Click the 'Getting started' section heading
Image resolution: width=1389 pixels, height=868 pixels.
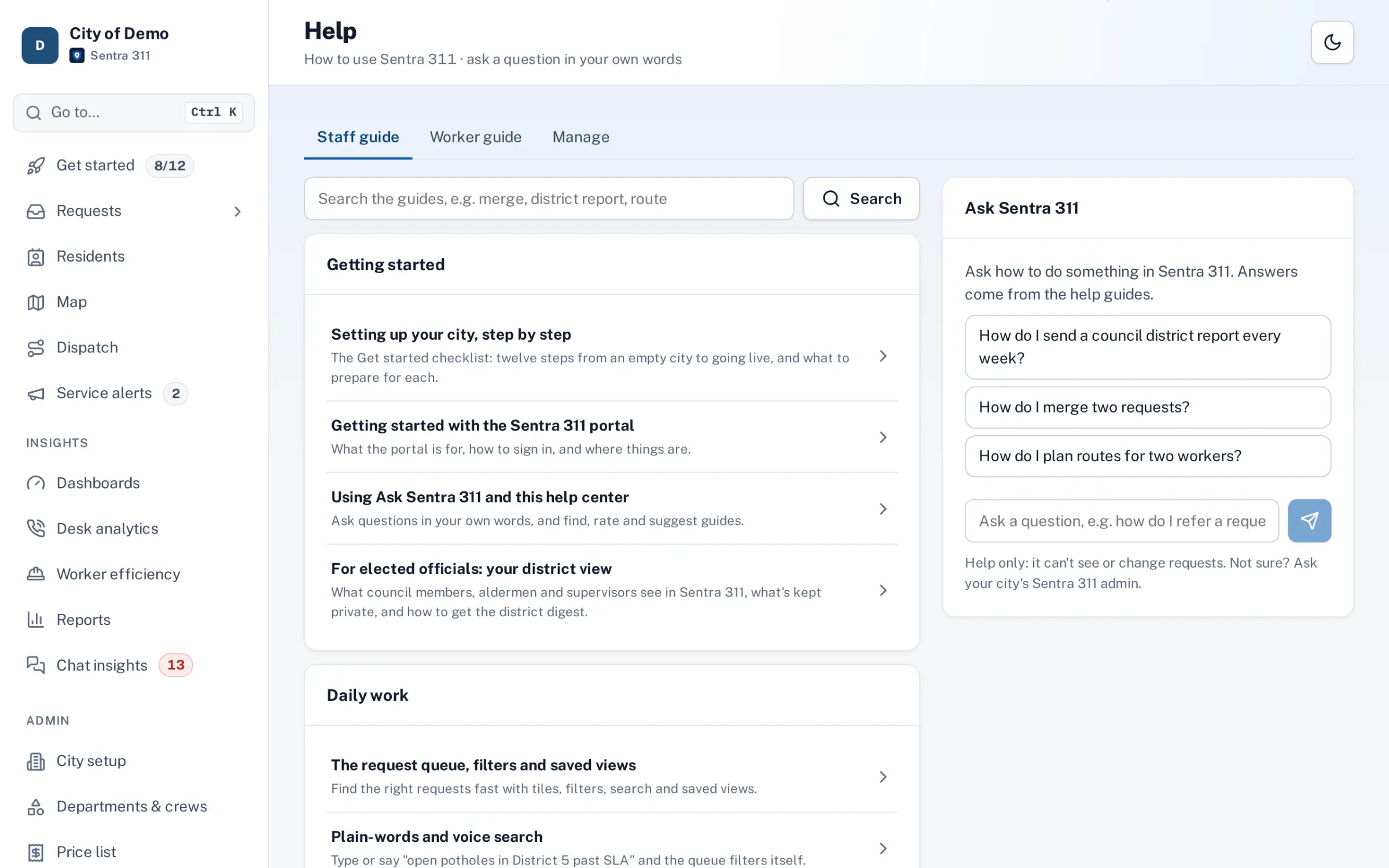385,264
